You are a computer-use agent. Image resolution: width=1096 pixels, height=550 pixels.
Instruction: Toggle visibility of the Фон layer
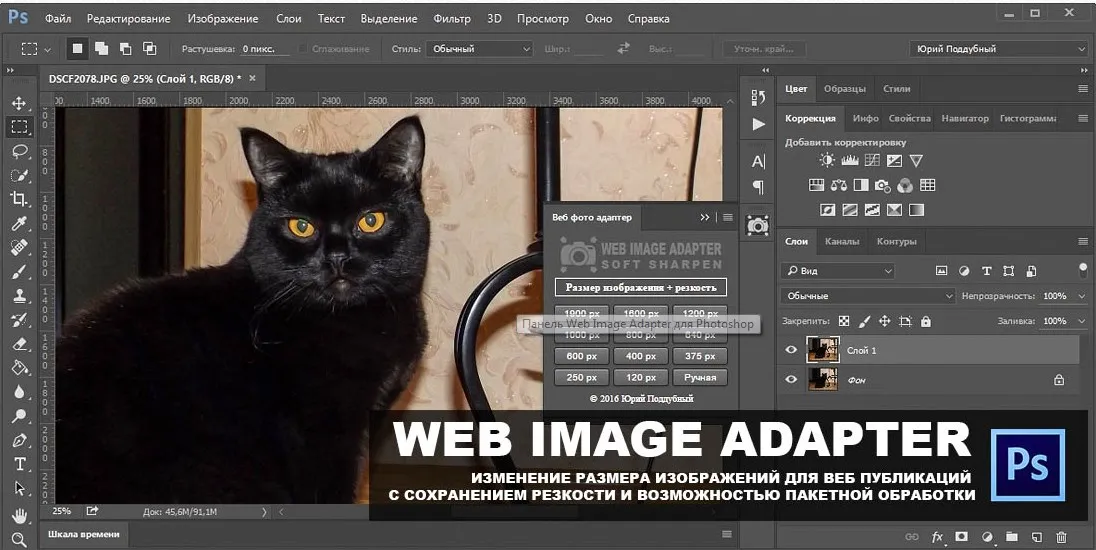[791, 380]
